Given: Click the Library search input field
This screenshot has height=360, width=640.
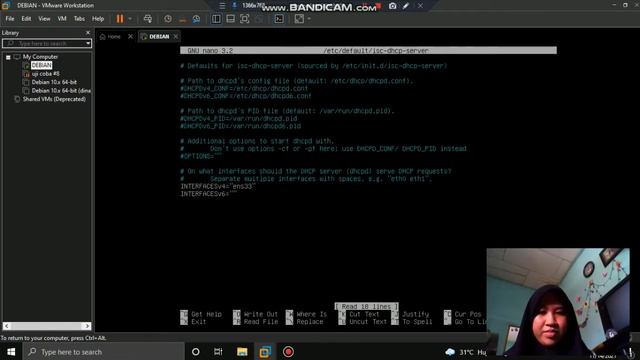Looking at the screenshot, I should point(44,43).
